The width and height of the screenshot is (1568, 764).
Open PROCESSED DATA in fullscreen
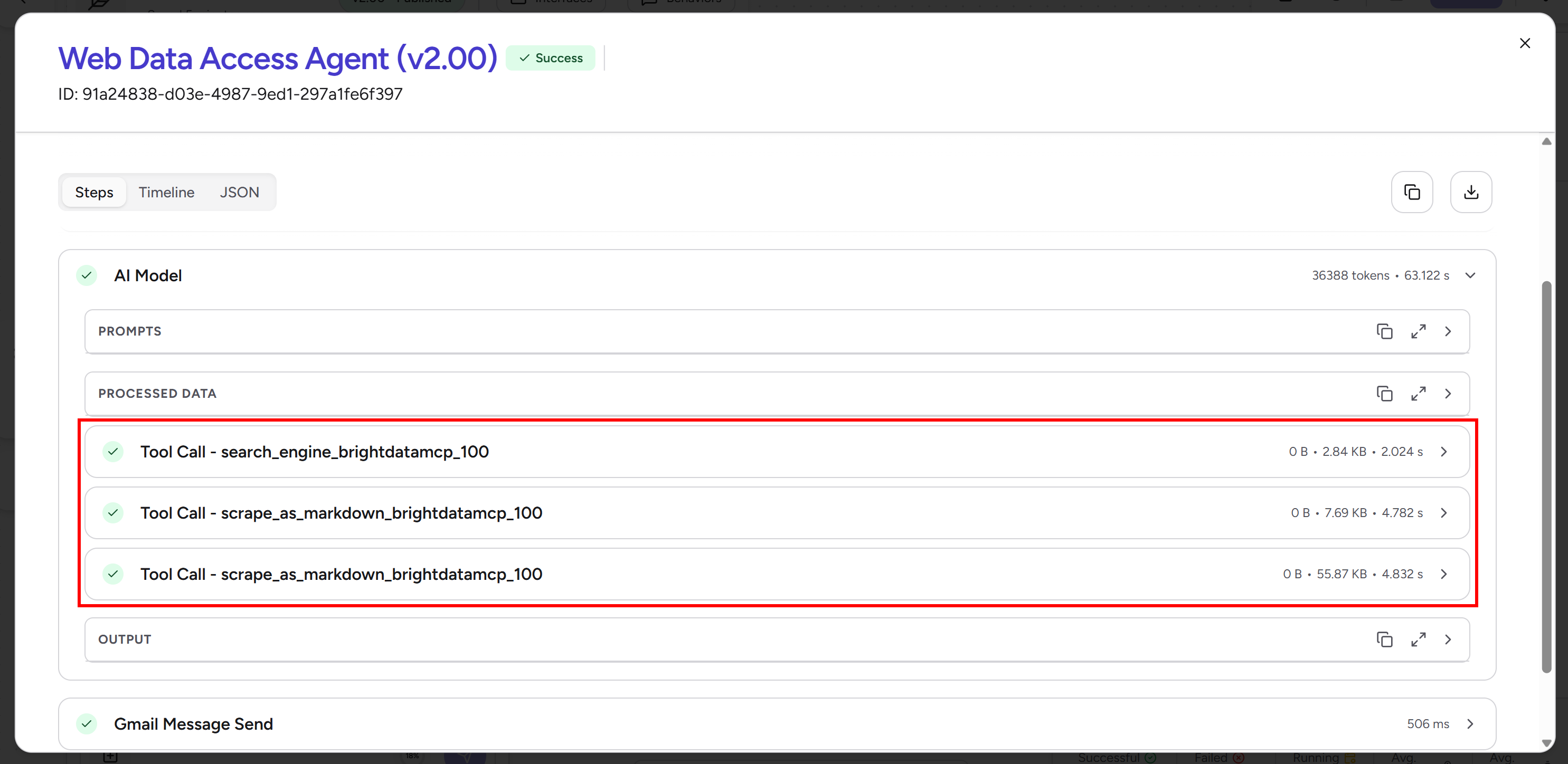[1418, 394]
